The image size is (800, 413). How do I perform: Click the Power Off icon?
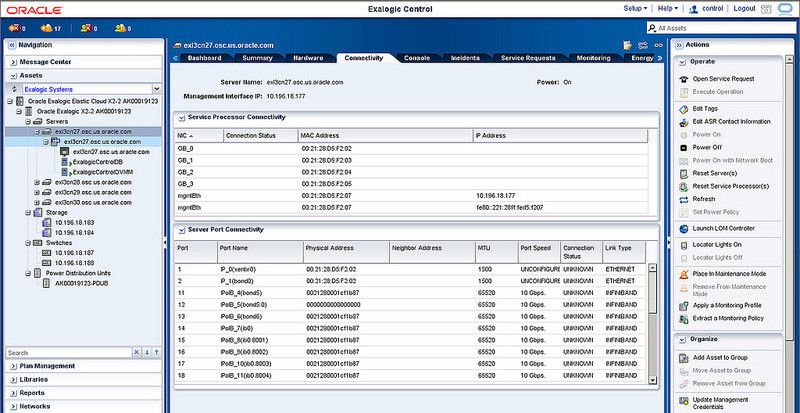click(684, 148)
